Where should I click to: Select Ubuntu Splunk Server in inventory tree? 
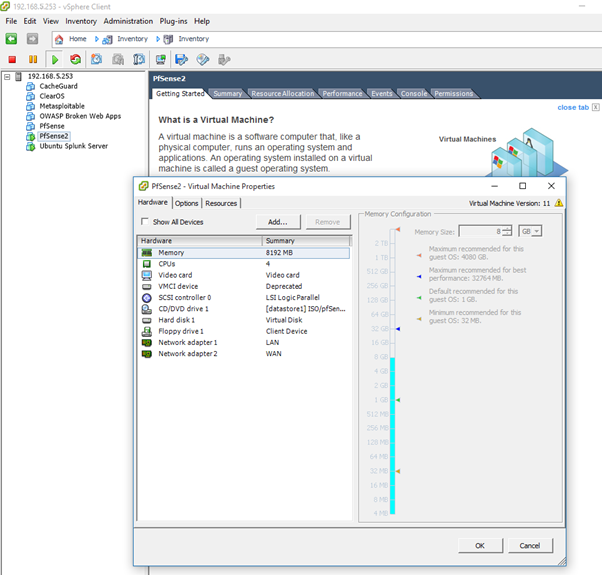pyautogui.click(x=73, y=146)
